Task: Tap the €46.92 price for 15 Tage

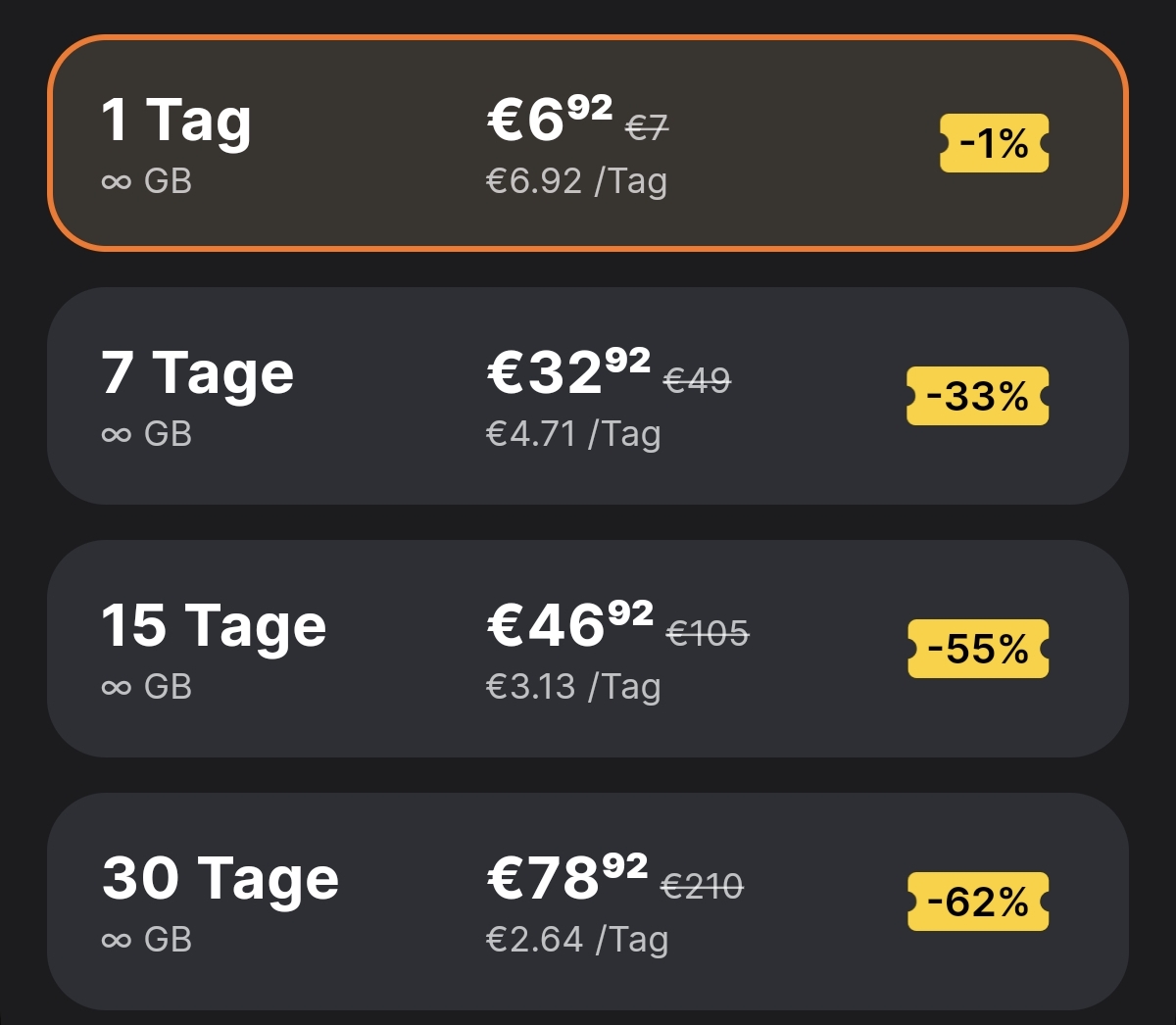Action: point(570,625)
